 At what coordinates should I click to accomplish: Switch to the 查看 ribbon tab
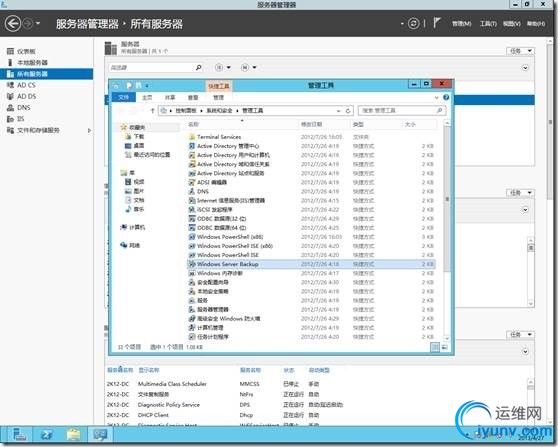pos(193,97)
